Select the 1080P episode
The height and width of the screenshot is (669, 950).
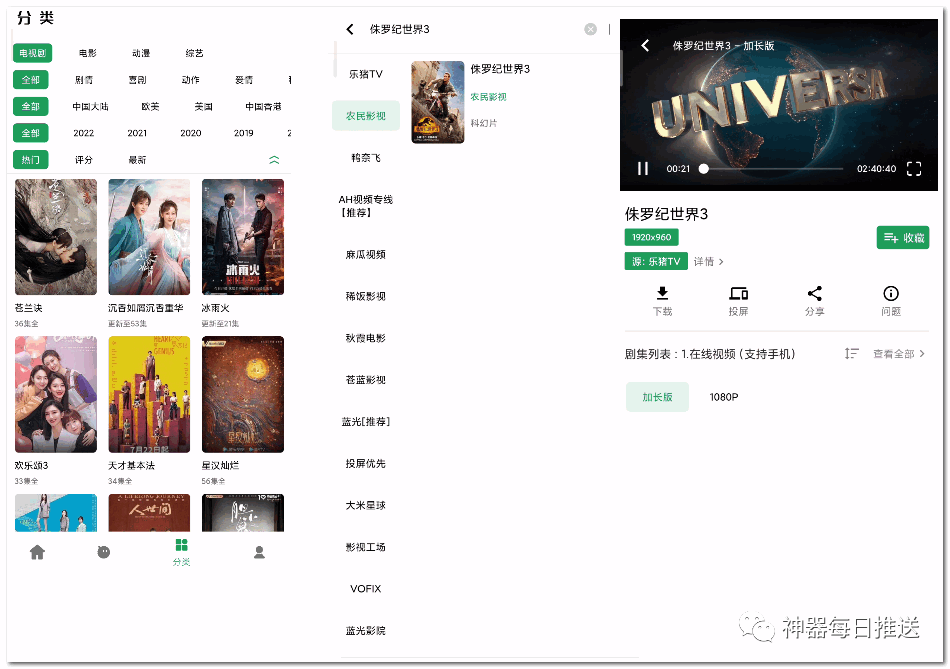click(x=724, y=397)
